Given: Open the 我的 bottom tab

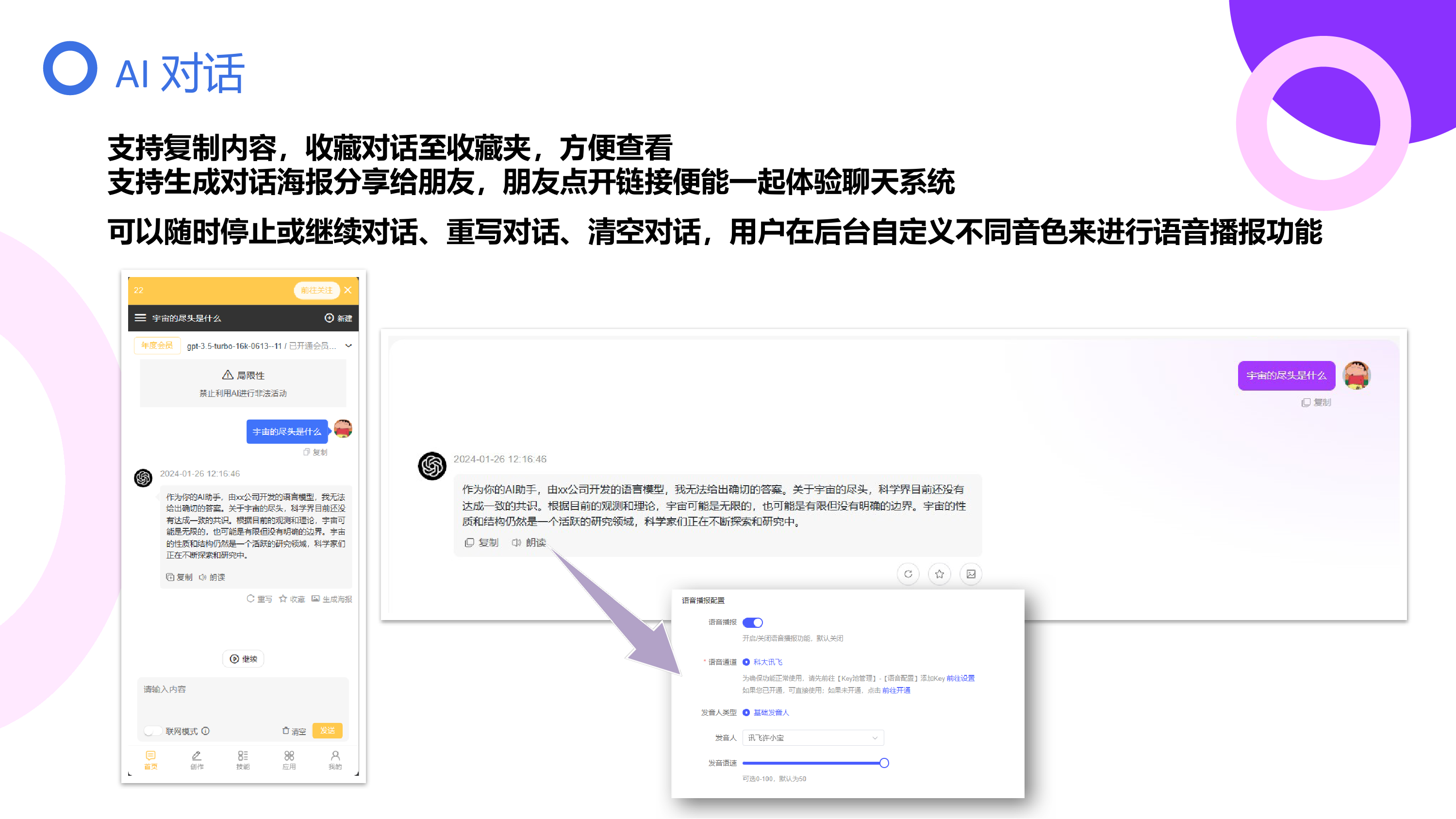Looking at the screenshot, I should [x=335, y=759].
